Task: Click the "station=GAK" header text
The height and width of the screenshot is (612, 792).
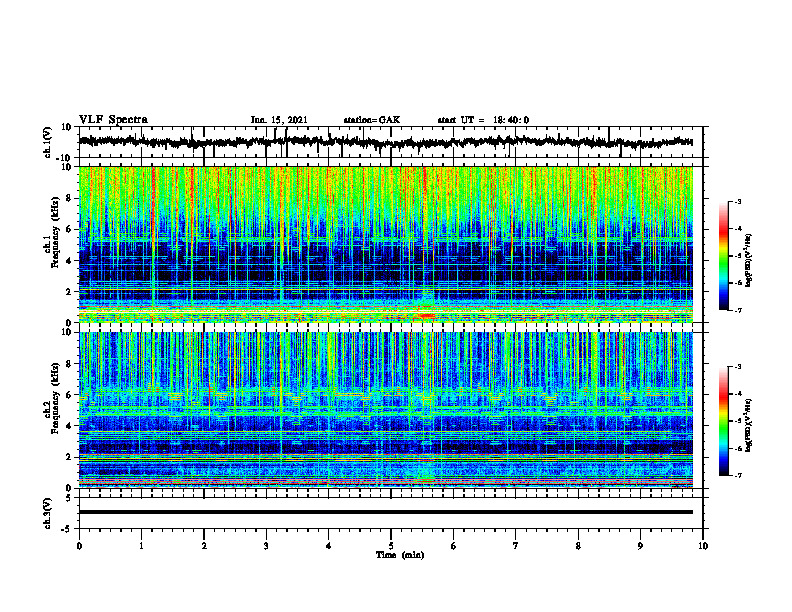Action: (x=372, y=120)
